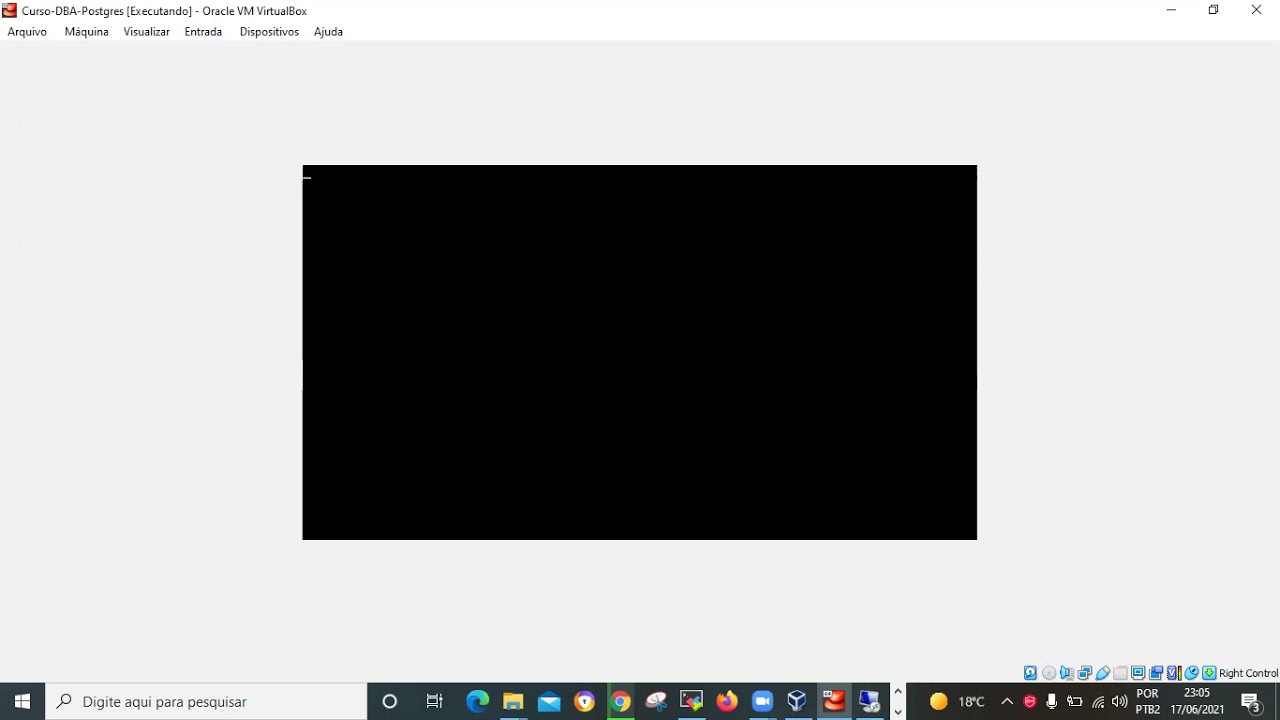Open battery power status tray icon
The width and height of the screenshot is (1280, 720).
coord(1075,701)
